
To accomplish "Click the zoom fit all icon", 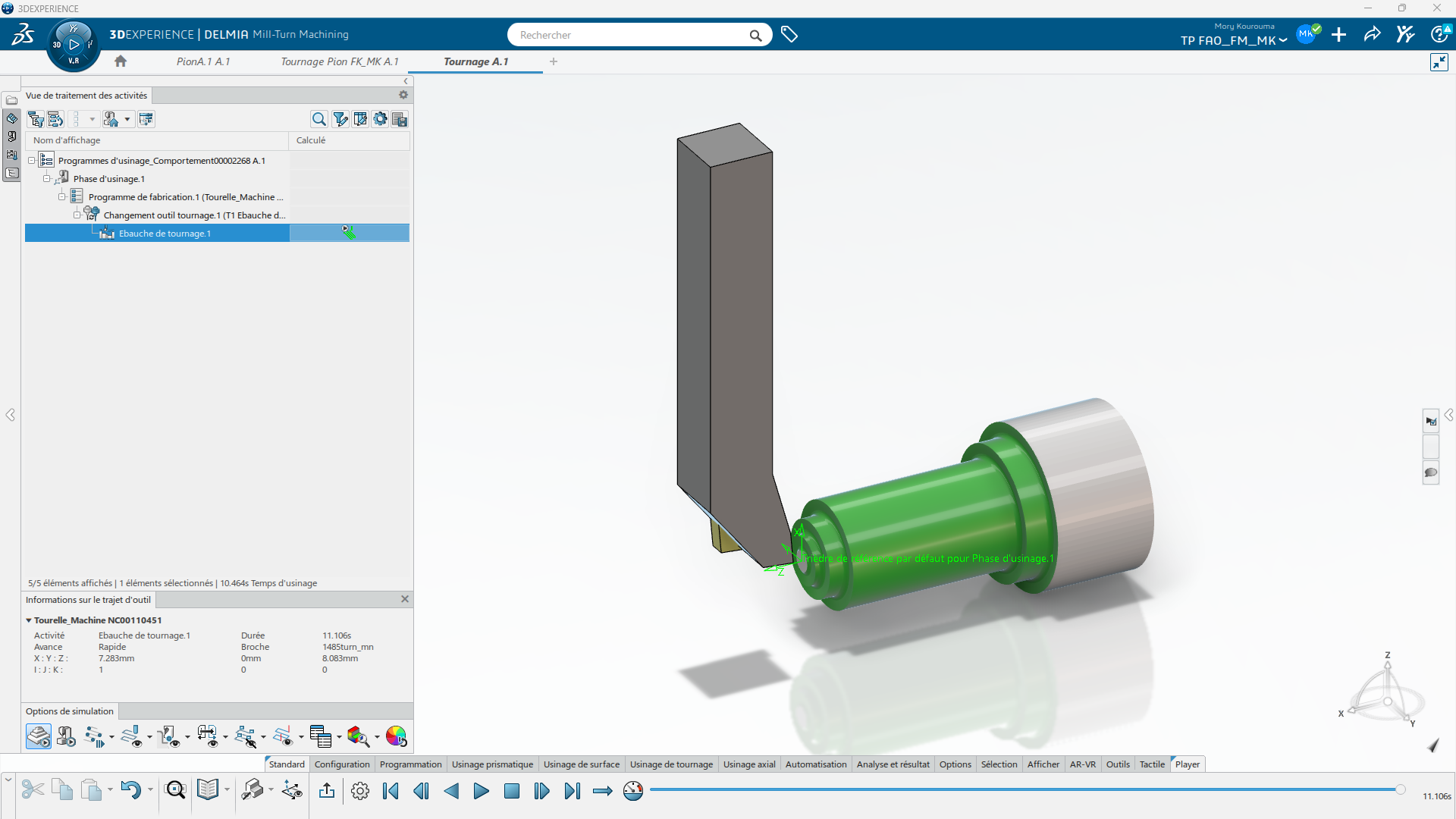I will tap(175, 790).
